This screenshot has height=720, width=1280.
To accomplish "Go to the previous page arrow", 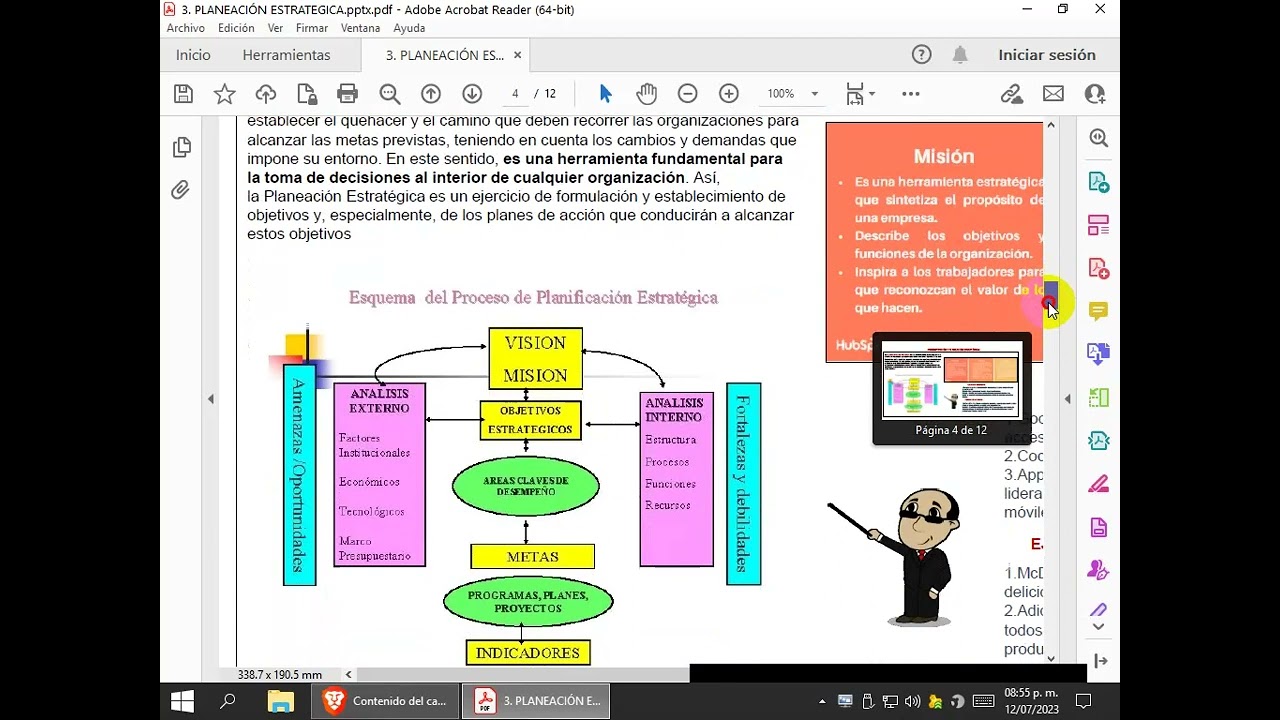I will pos(431,94).
